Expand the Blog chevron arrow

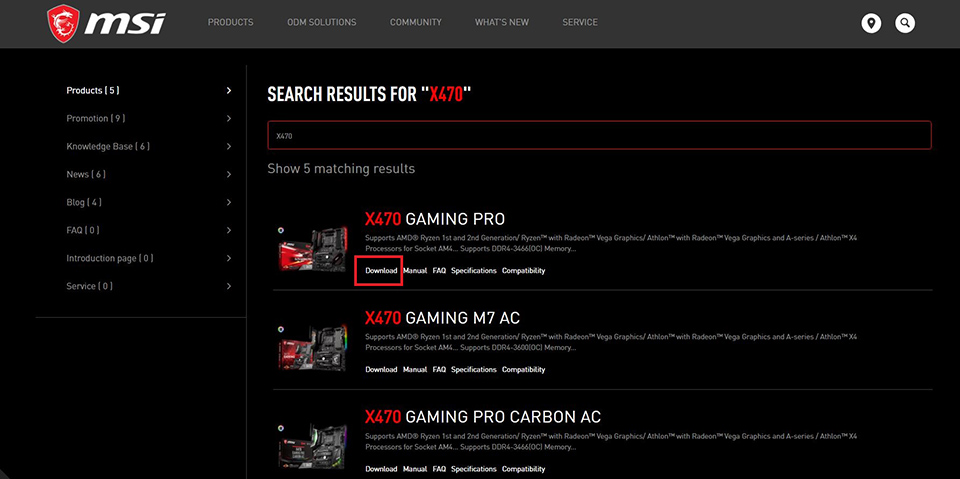pos(229,202)
